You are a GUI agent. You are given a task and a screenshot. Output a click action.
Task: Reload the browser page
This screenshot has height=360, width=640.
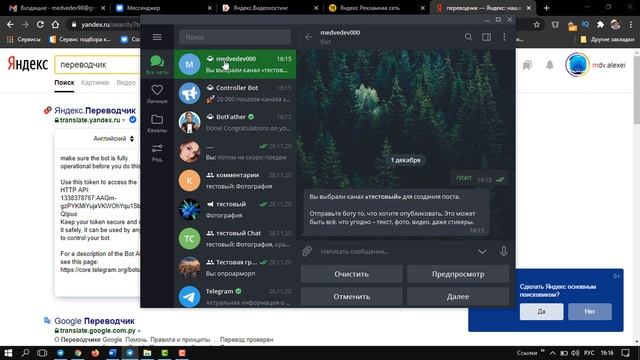coord(40,24)
